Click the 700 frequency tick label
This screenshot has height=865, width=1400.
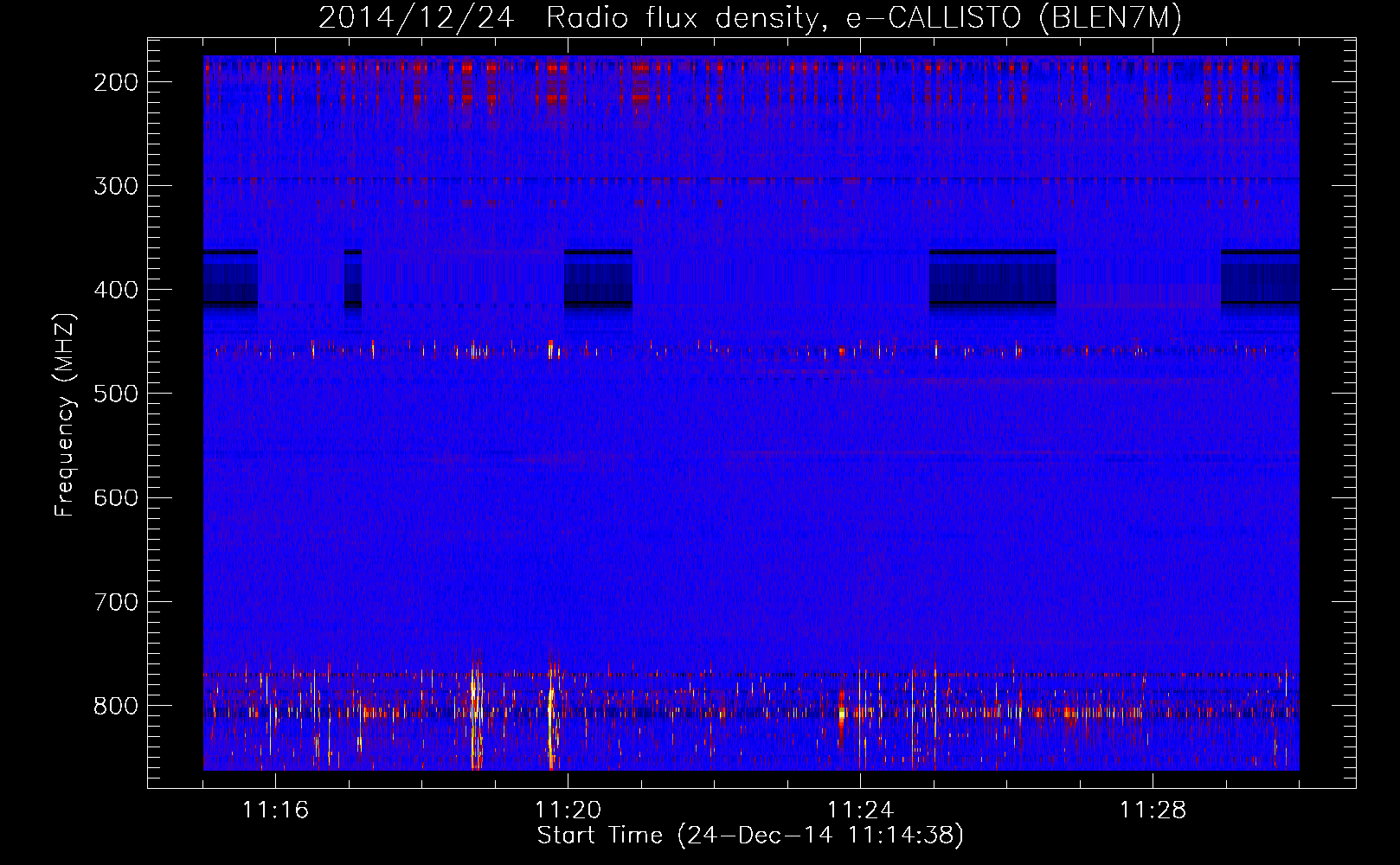point(116,601)
